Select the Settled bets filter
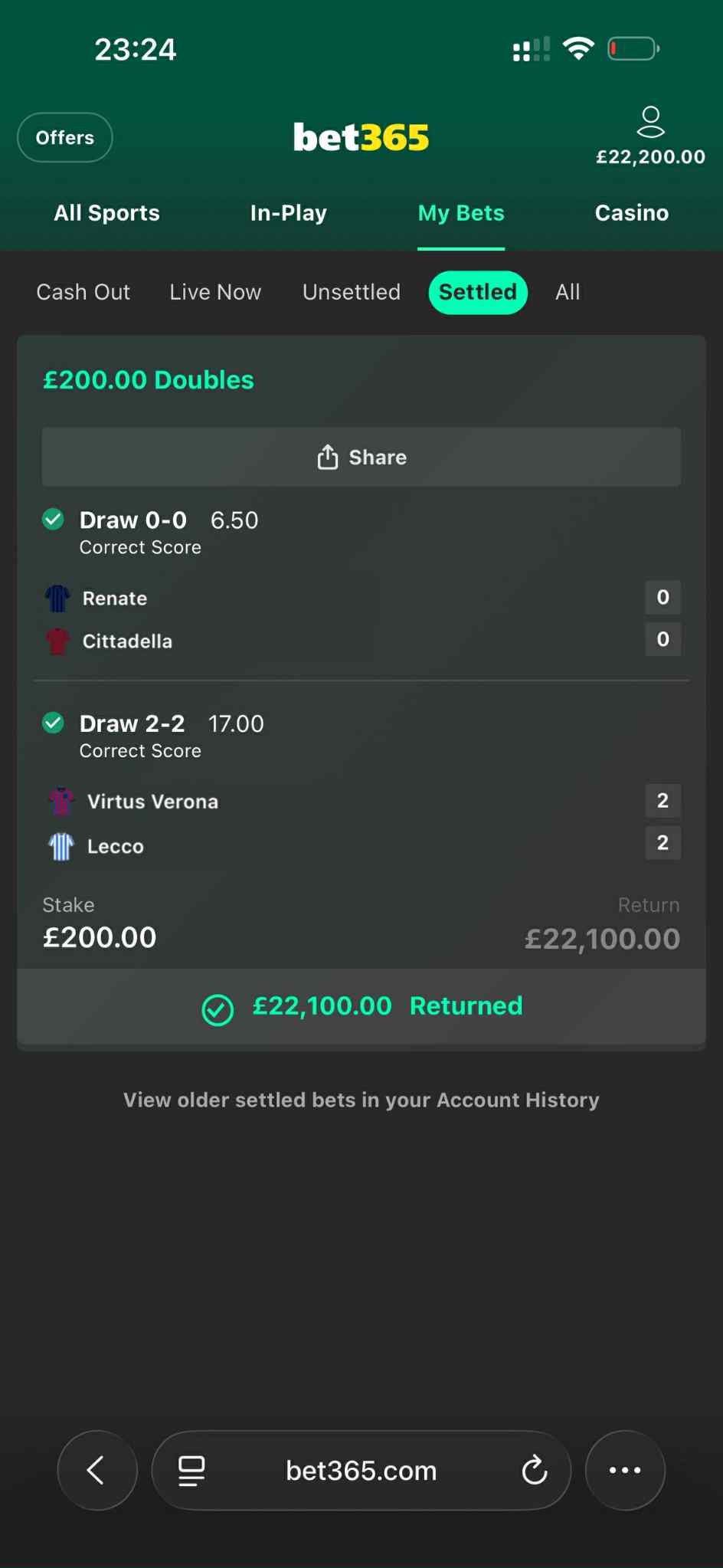Screen dimensions: 723x1568 478,292
